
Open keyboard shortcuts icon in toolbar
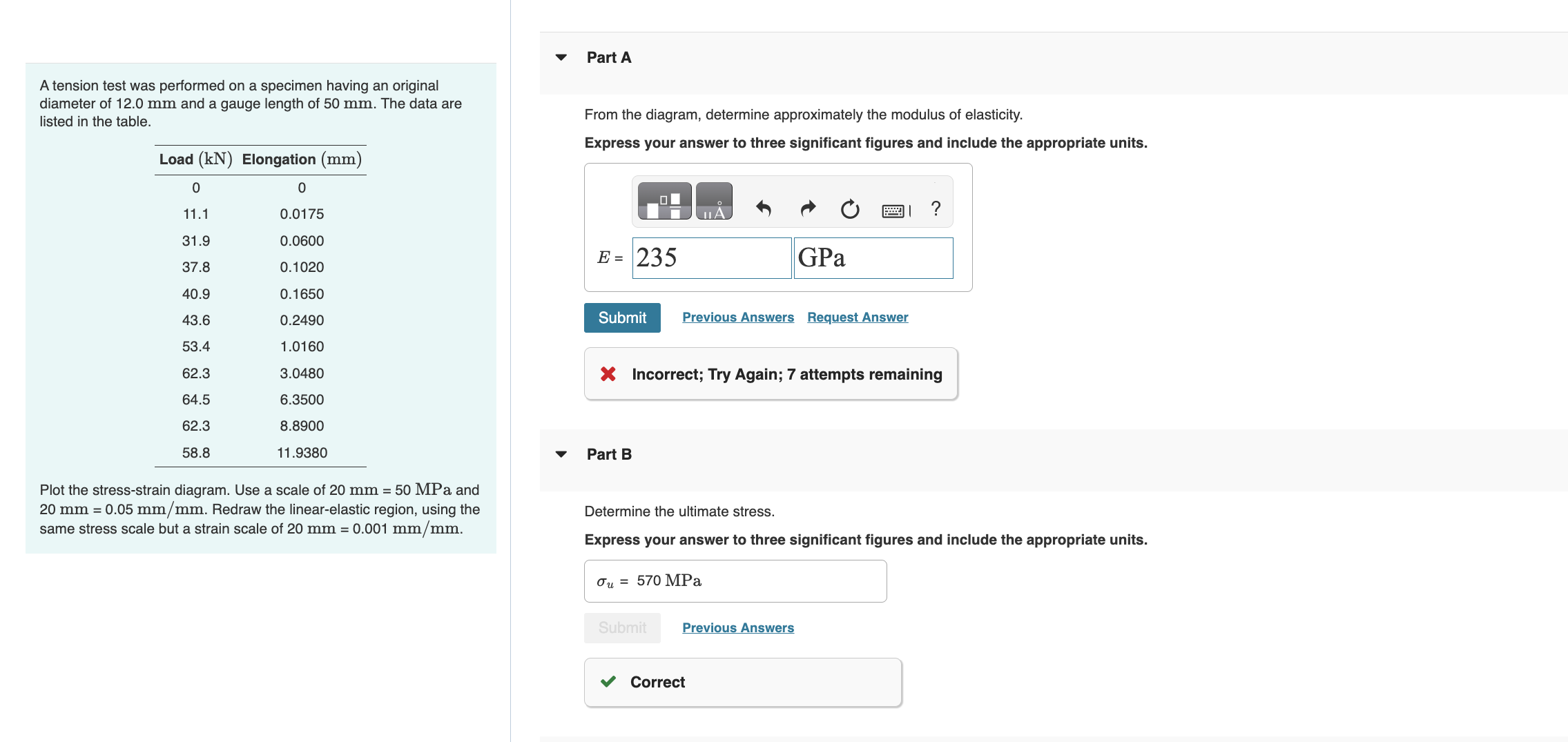pyautogui.click(x=895, y=211)
